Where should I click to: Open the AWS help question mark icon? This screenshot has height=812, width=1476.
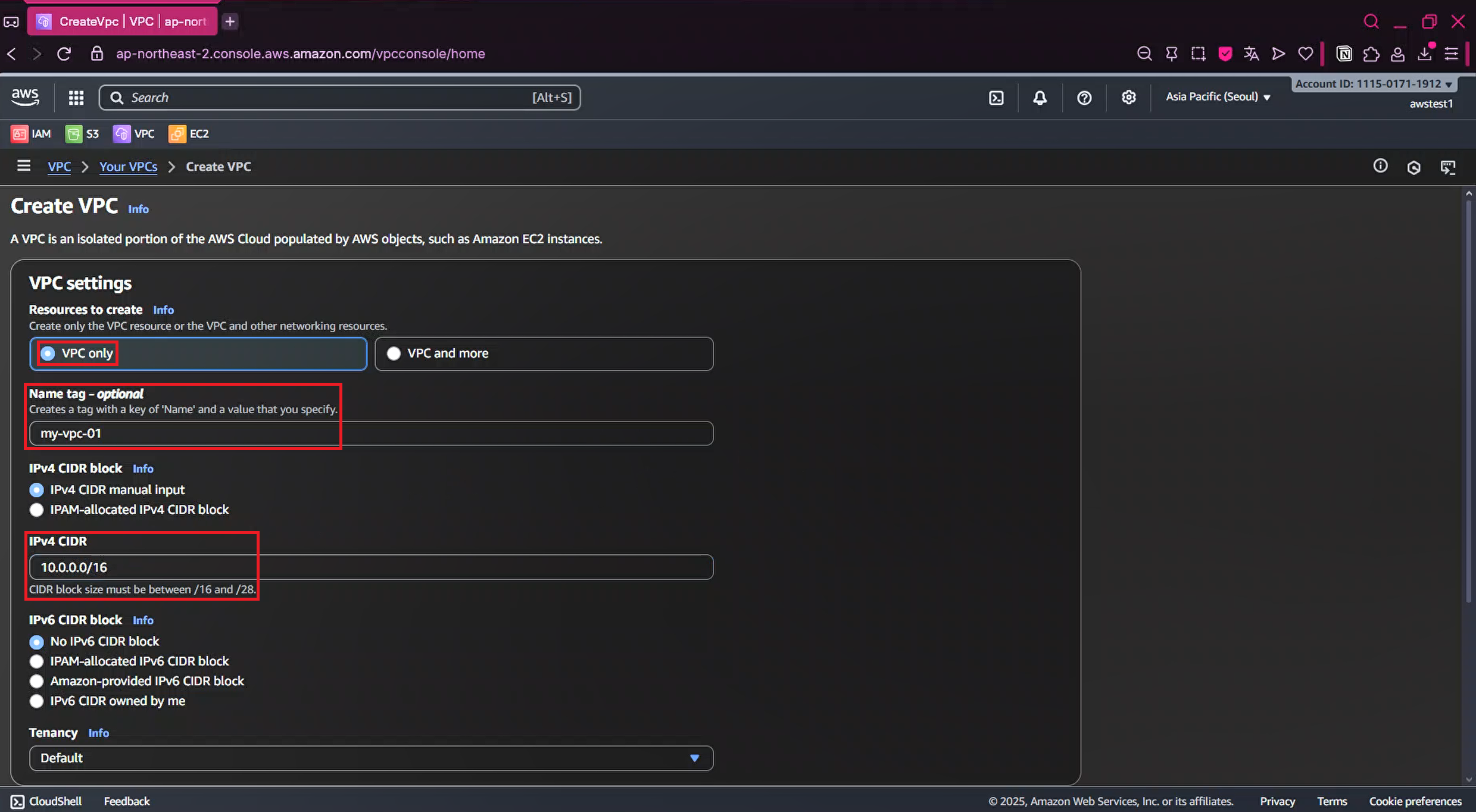1084,98
